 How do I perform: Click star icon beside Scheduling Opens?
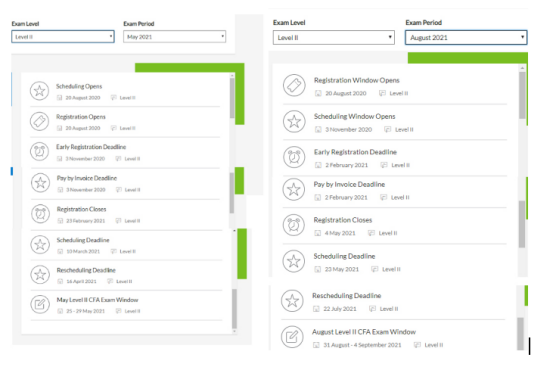point(40,91)
